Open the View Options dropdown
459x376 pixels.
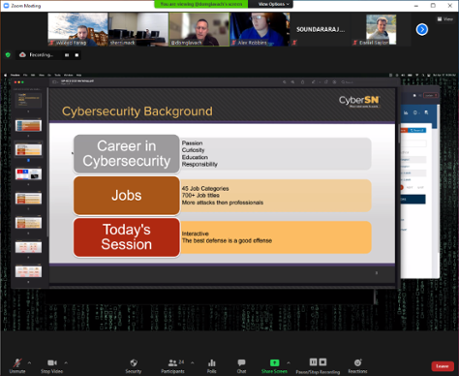(x=273, y=4)
